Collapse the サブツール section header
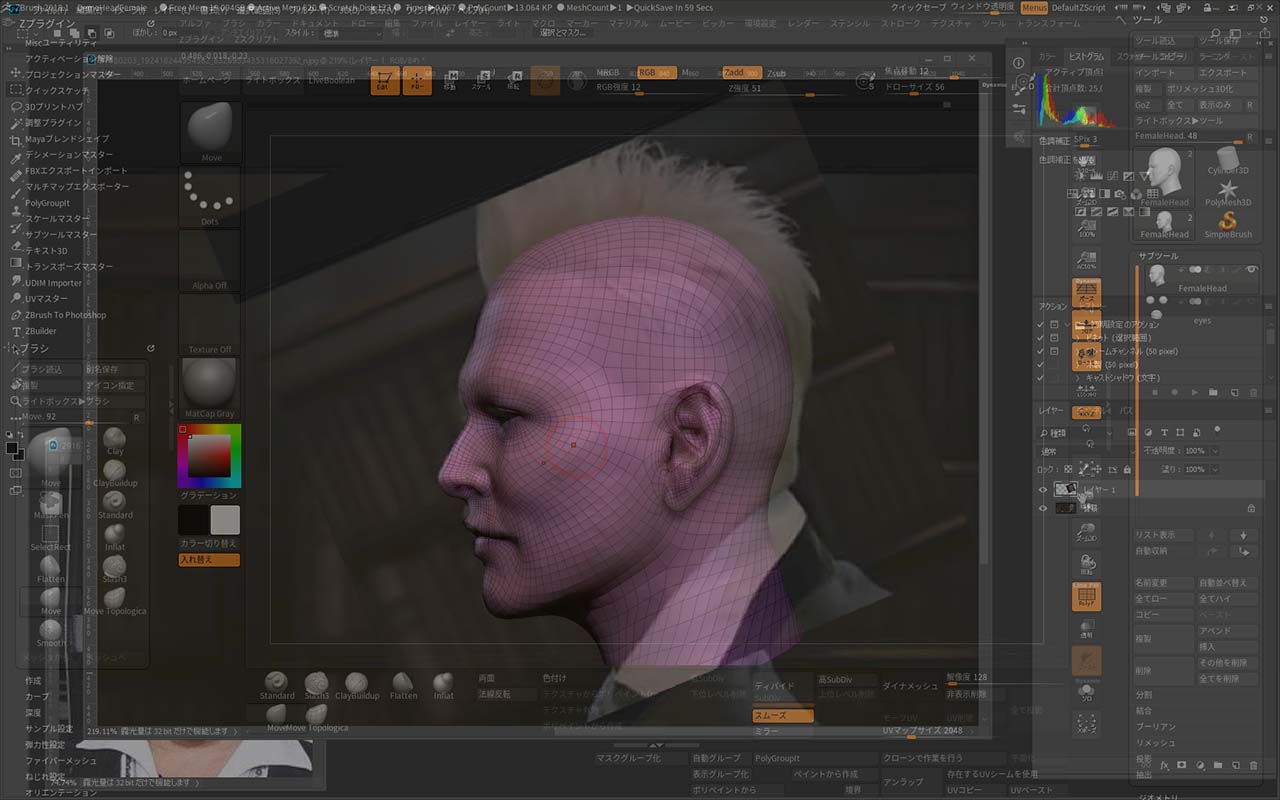 pos(1159,256)
